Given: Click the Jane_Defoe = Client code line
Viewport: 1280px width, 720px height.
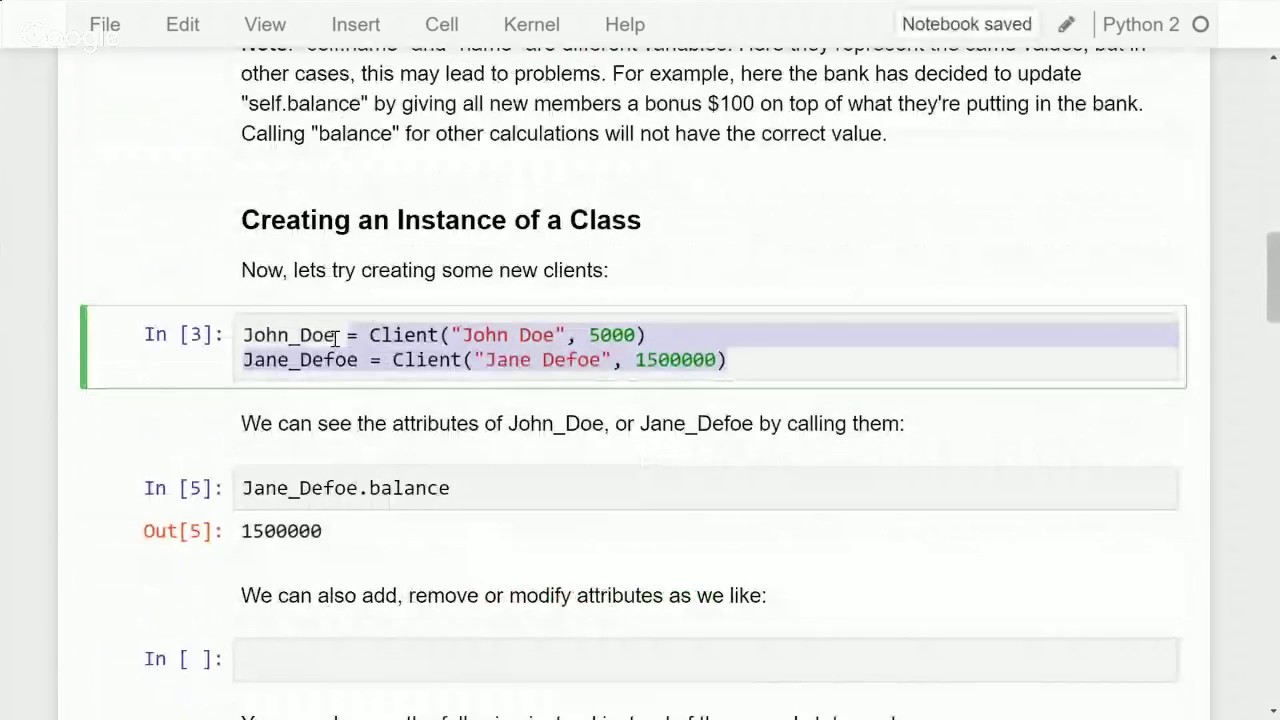Looking at the screenshot, I should point(484,360).
